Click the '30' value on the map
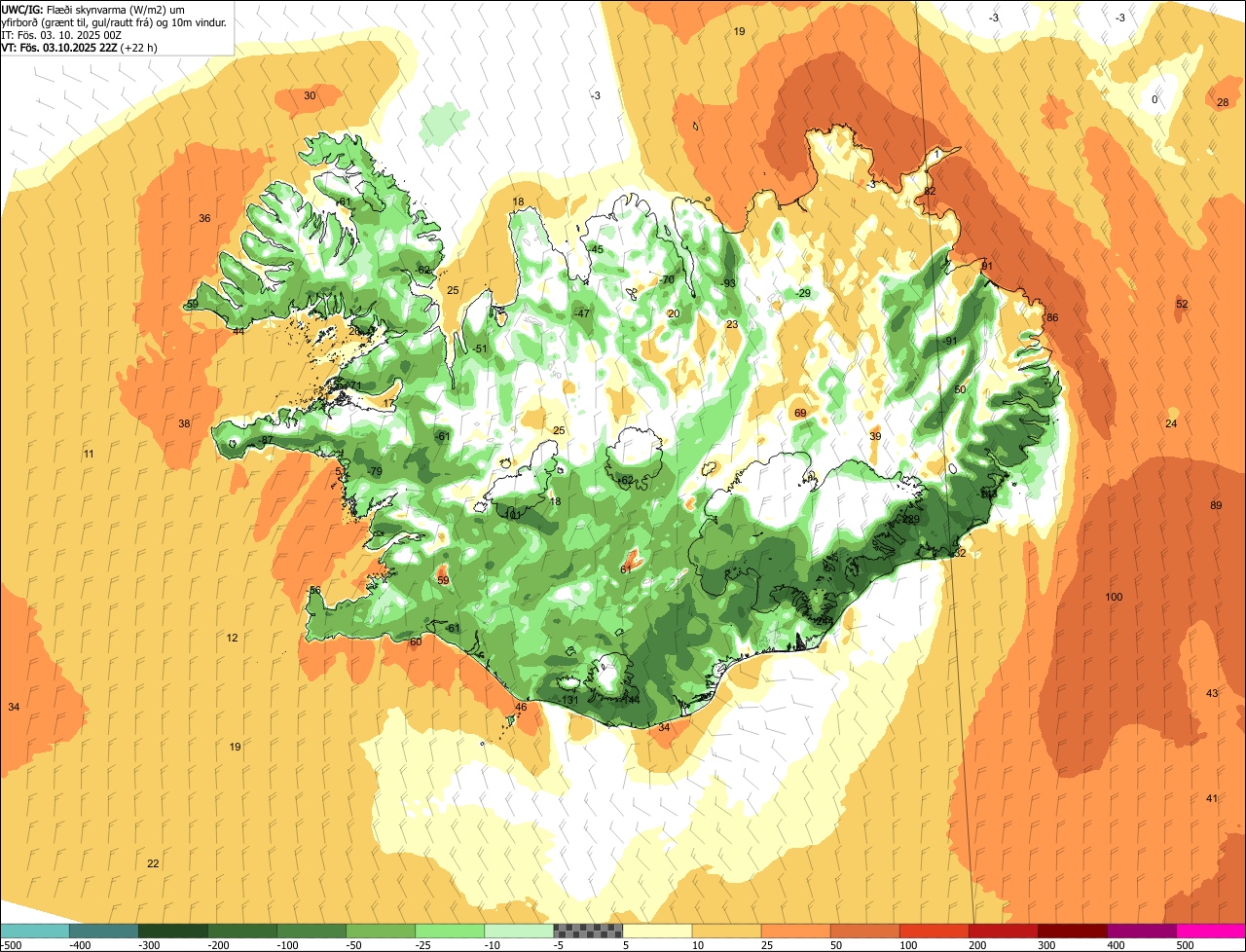This screenshot has width=1246, height=952. click(310, 95)
